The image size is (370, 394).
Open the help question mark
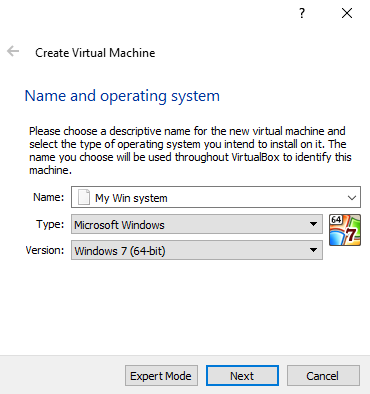[x=302, y=13]
